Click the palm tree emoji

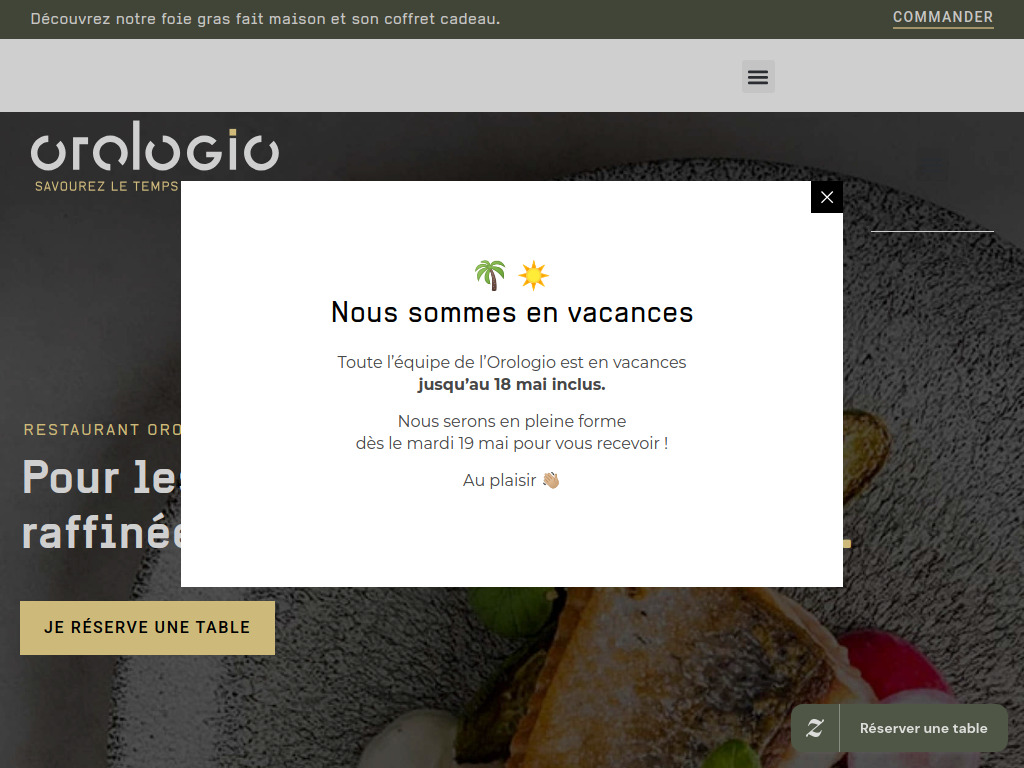pyautogui.click(x=490, y=275)
